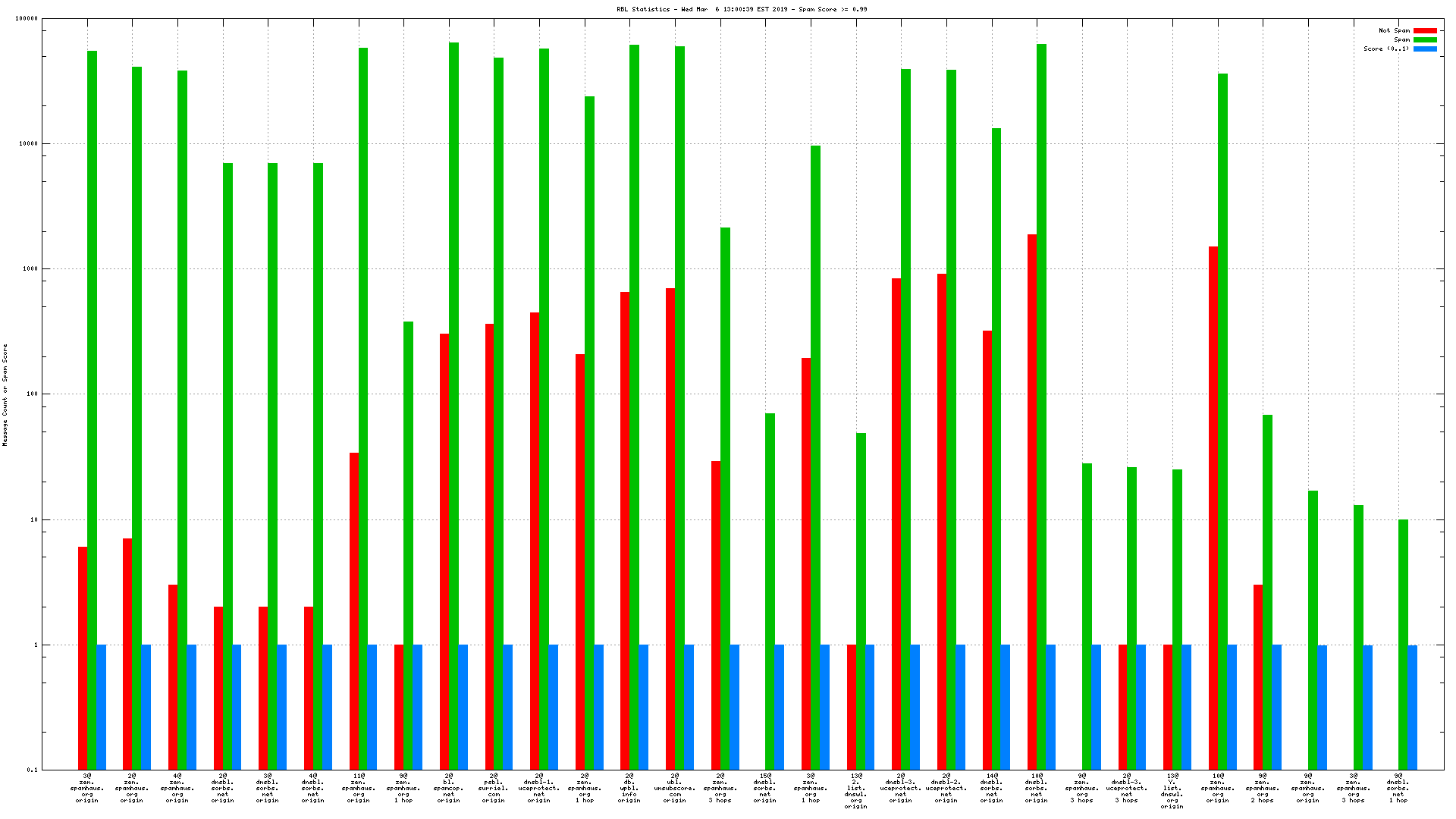The height and width of the screenshot is (819, 1456).
Task: Click the RBL Statistics chart title
Action: (x=742, y=9)
